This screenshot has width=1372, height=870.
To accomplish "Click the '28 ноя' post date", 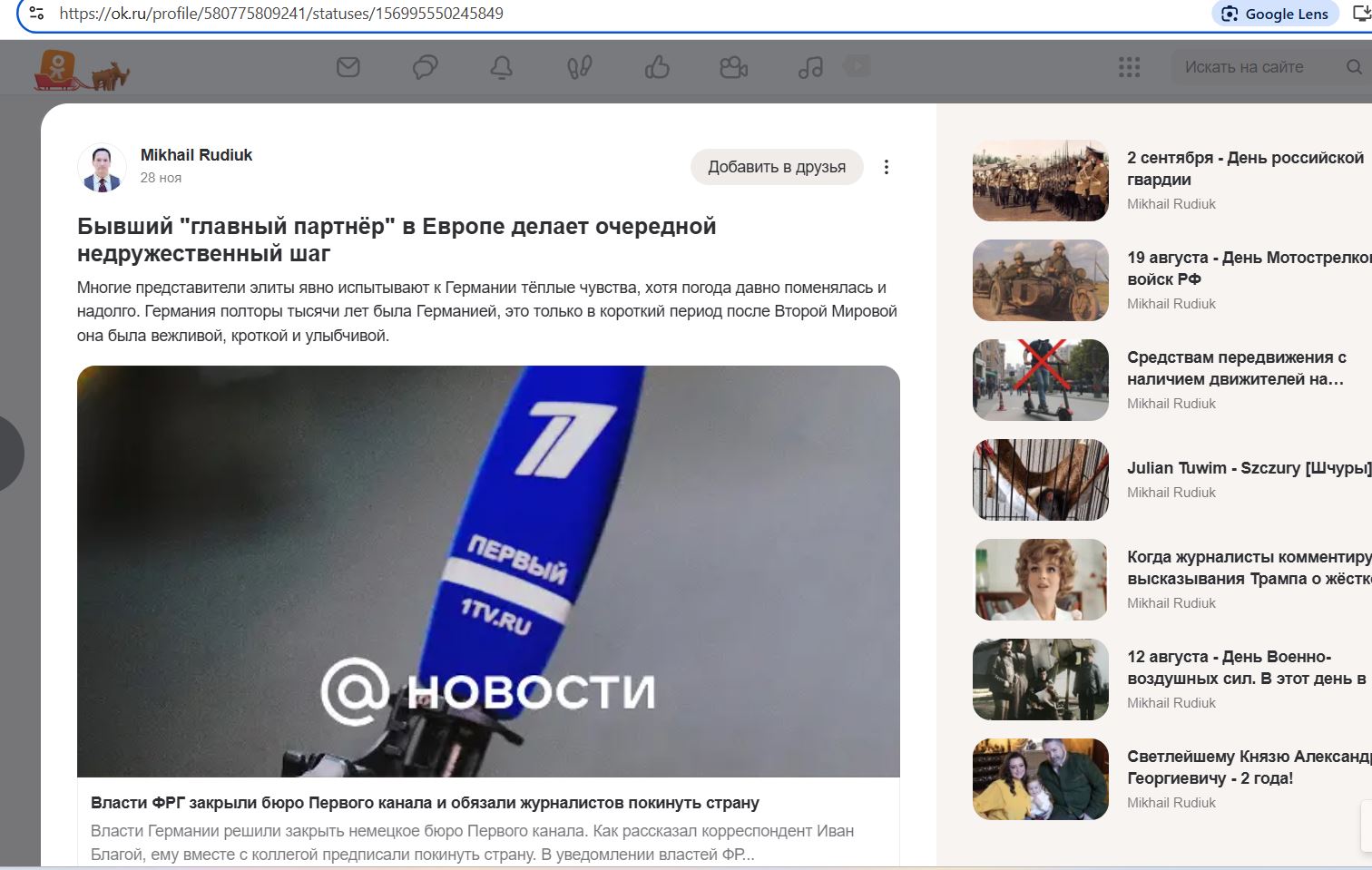I will (161, 178).
